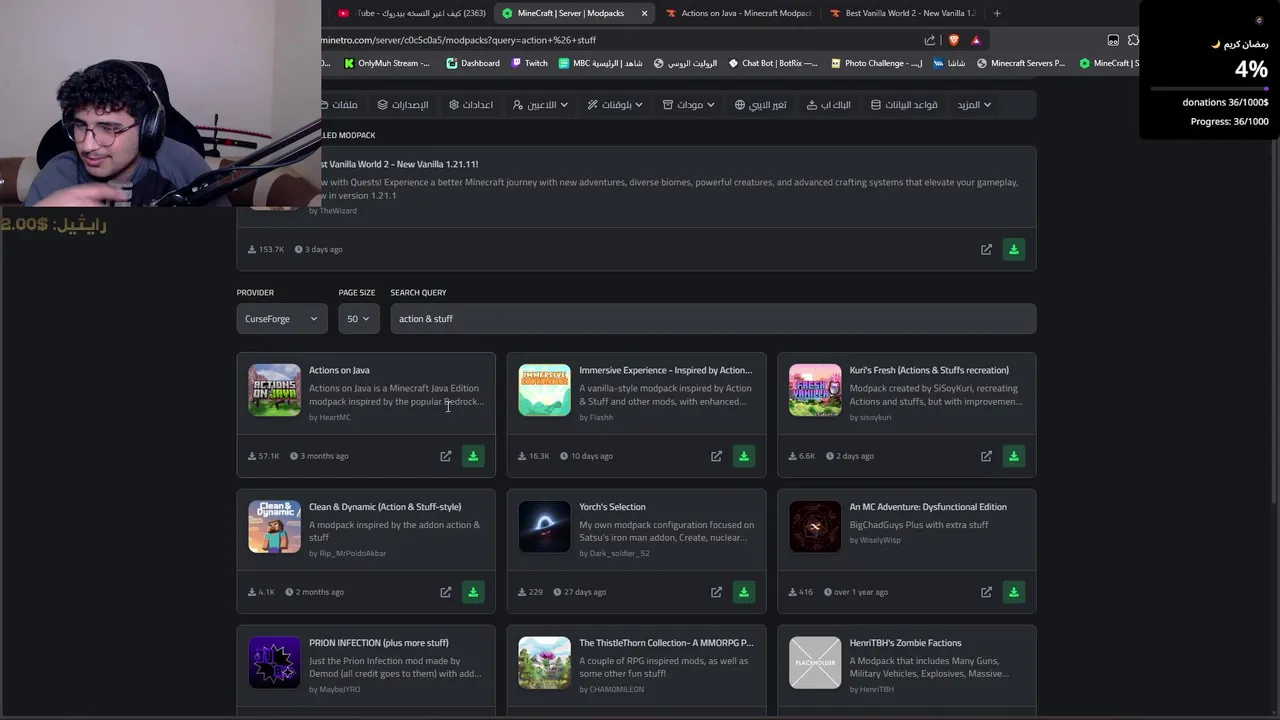This screenshot has width=1280, height=720.
Task: Open the الباك اب nav item
Action: click(x=829, y=105)
